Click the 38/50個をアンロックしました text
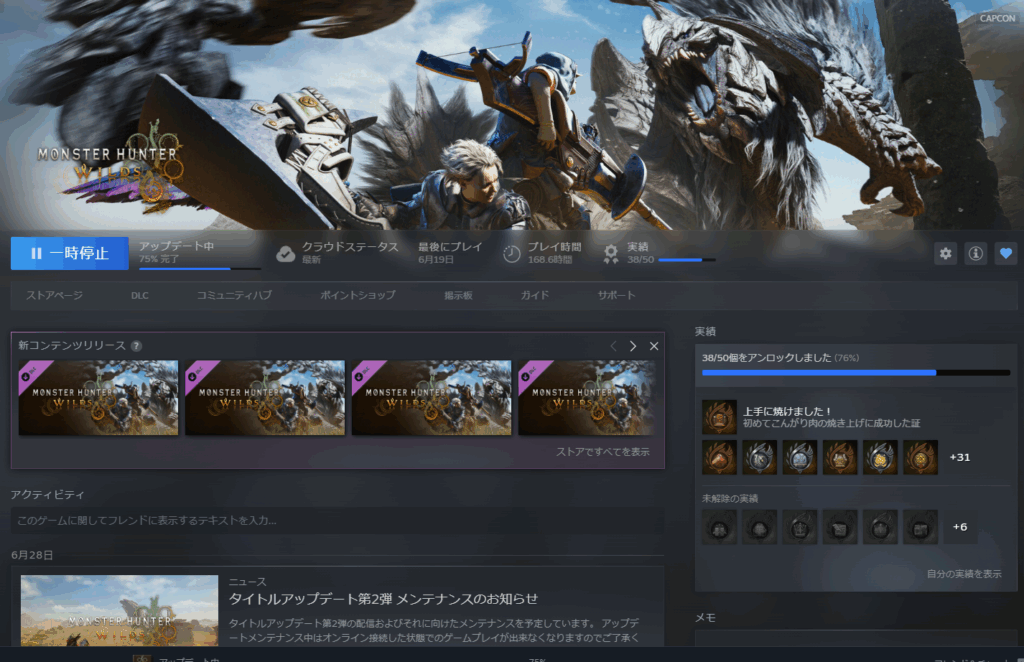Viewport: 1024px width, 662px height. tap(767, 358)
